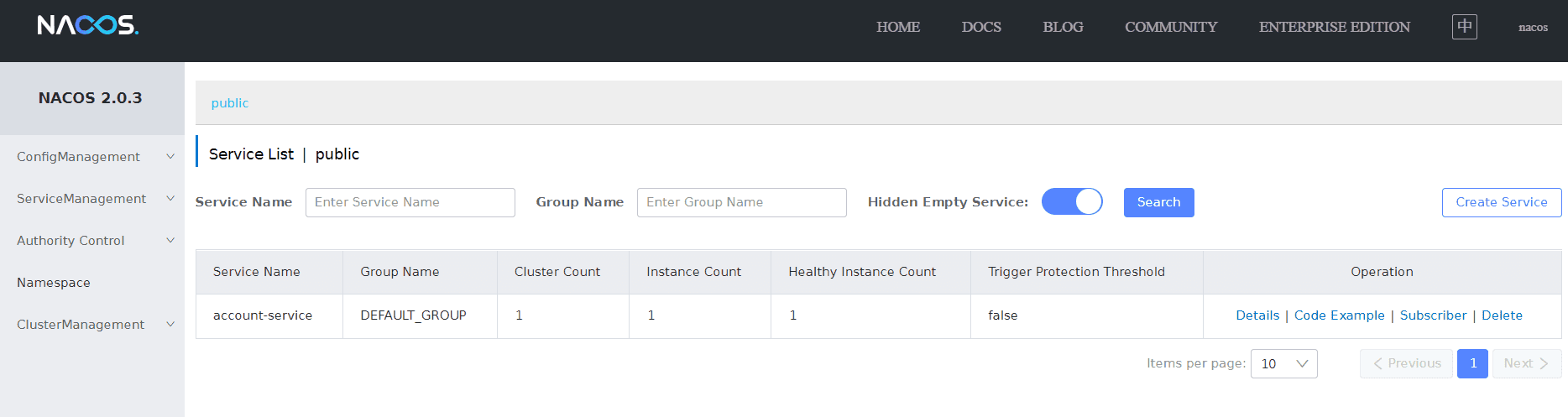Select the public namespace tab

tap(230, 103)
